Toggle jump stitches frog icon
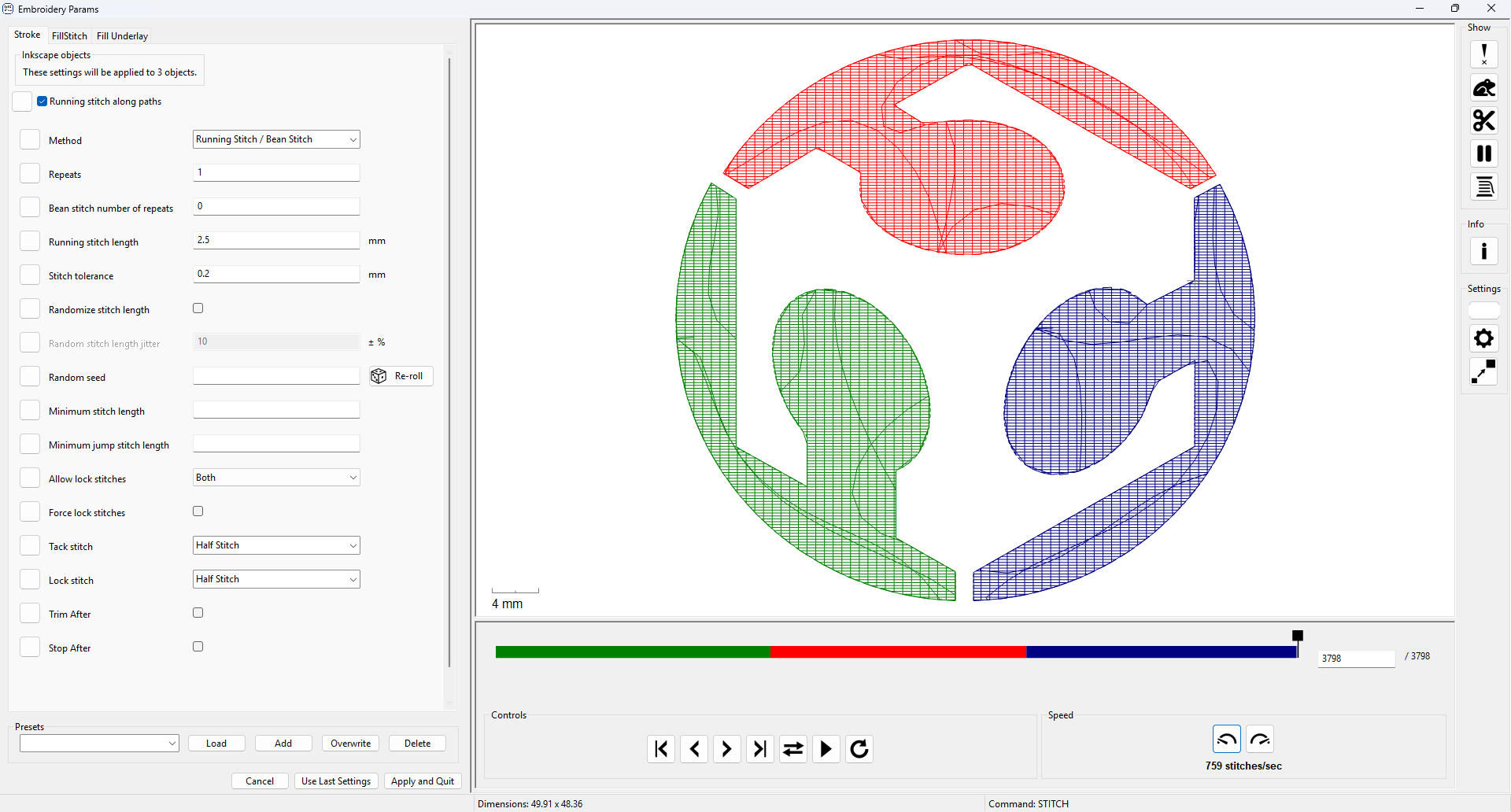1511x812 pixels. click(1483, 87)
